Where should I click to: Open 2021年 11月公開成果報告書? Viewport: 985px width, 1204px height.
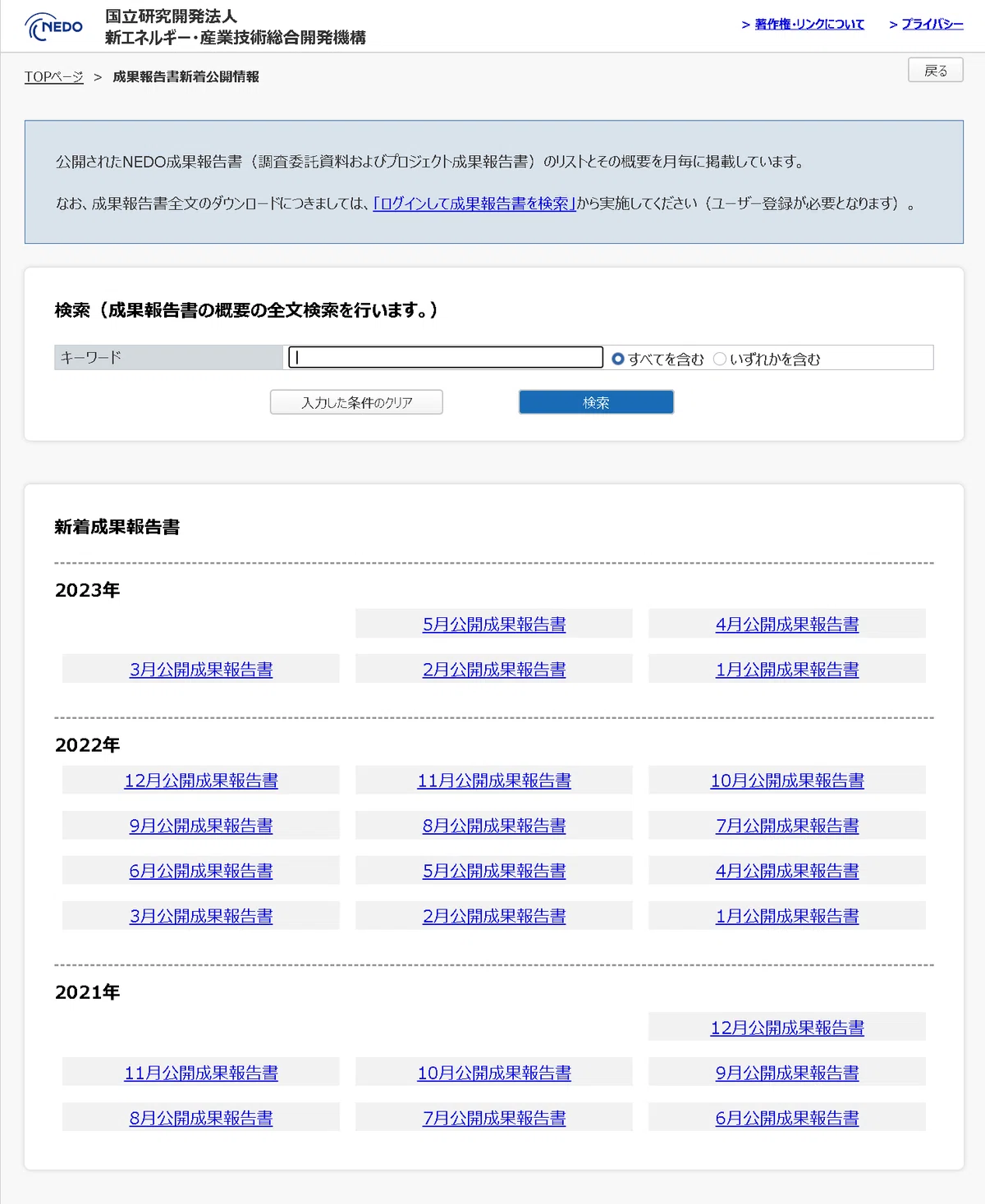201,1073
